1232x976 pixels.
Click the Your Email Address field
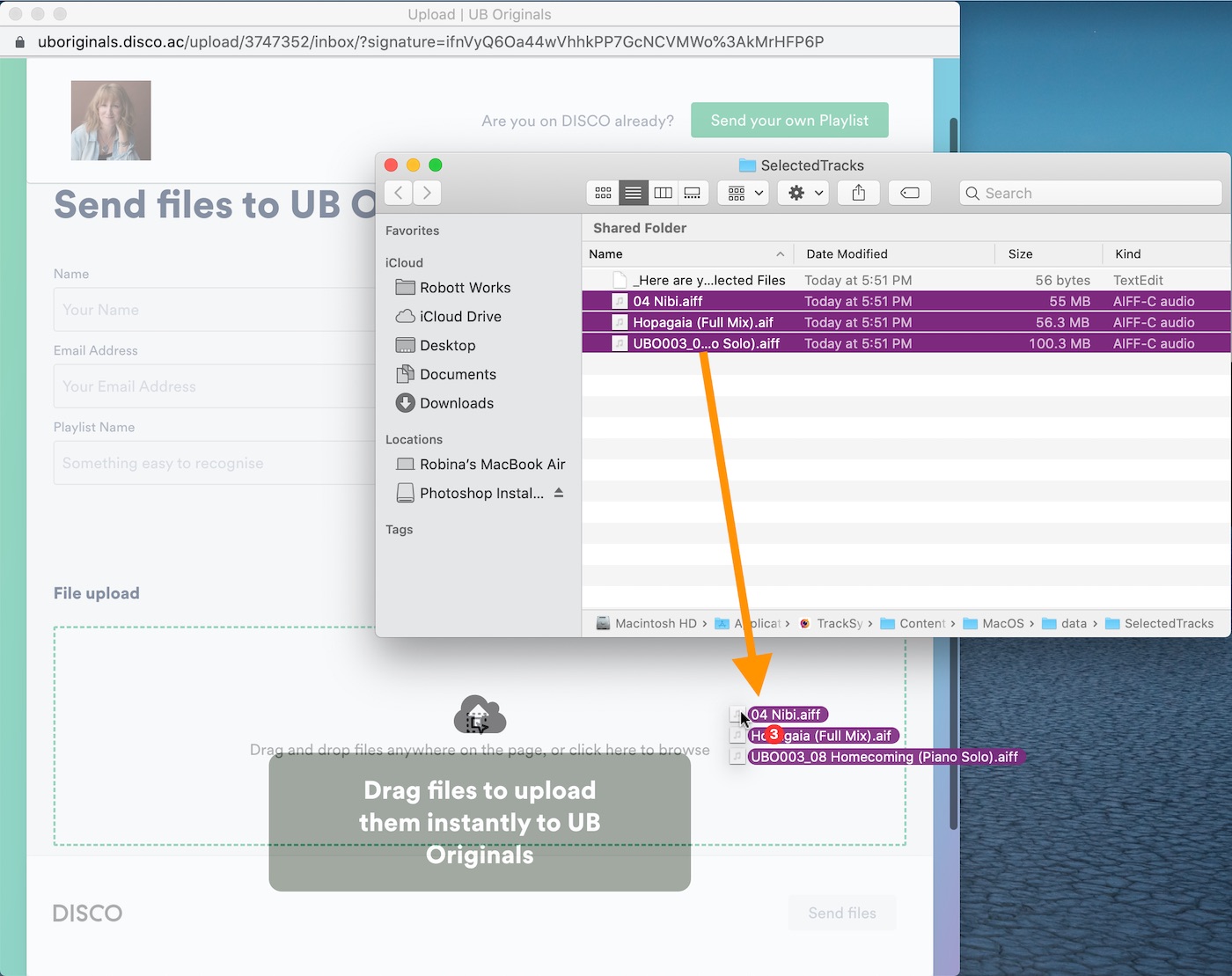[x=216, y=386]
